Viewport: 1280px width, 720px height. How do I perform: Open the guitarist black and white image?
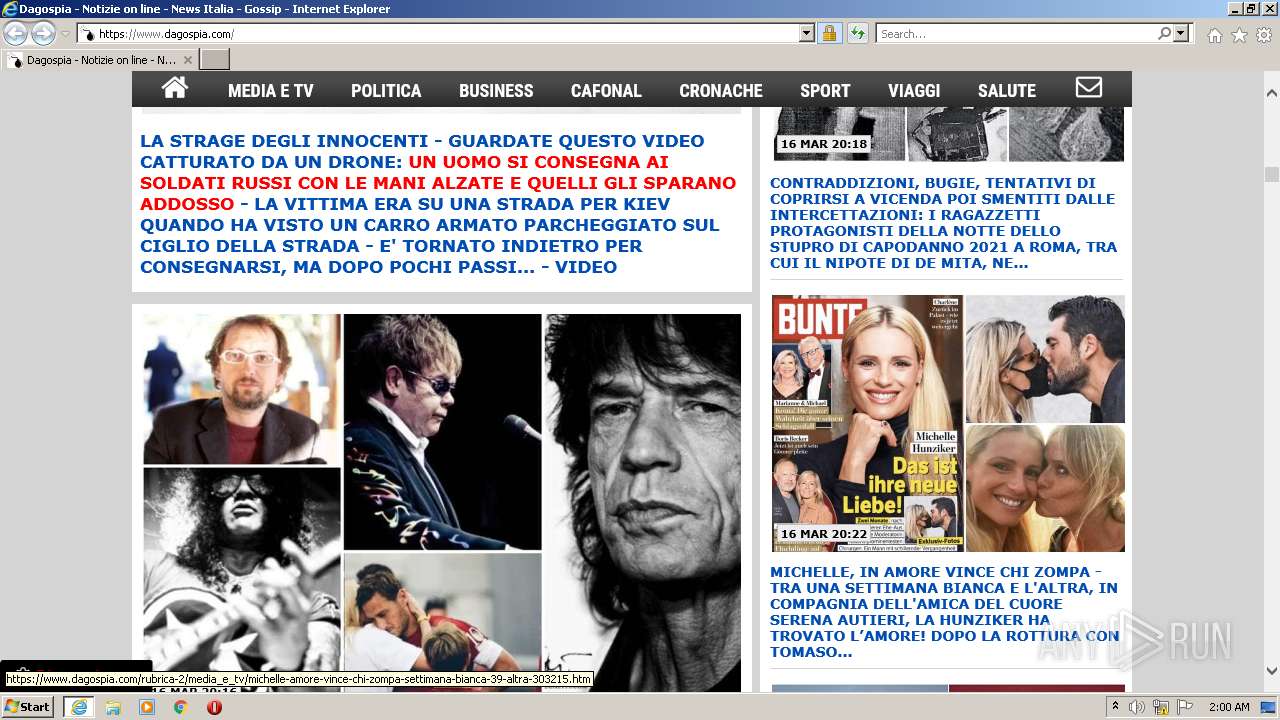(x=242, y=579)
